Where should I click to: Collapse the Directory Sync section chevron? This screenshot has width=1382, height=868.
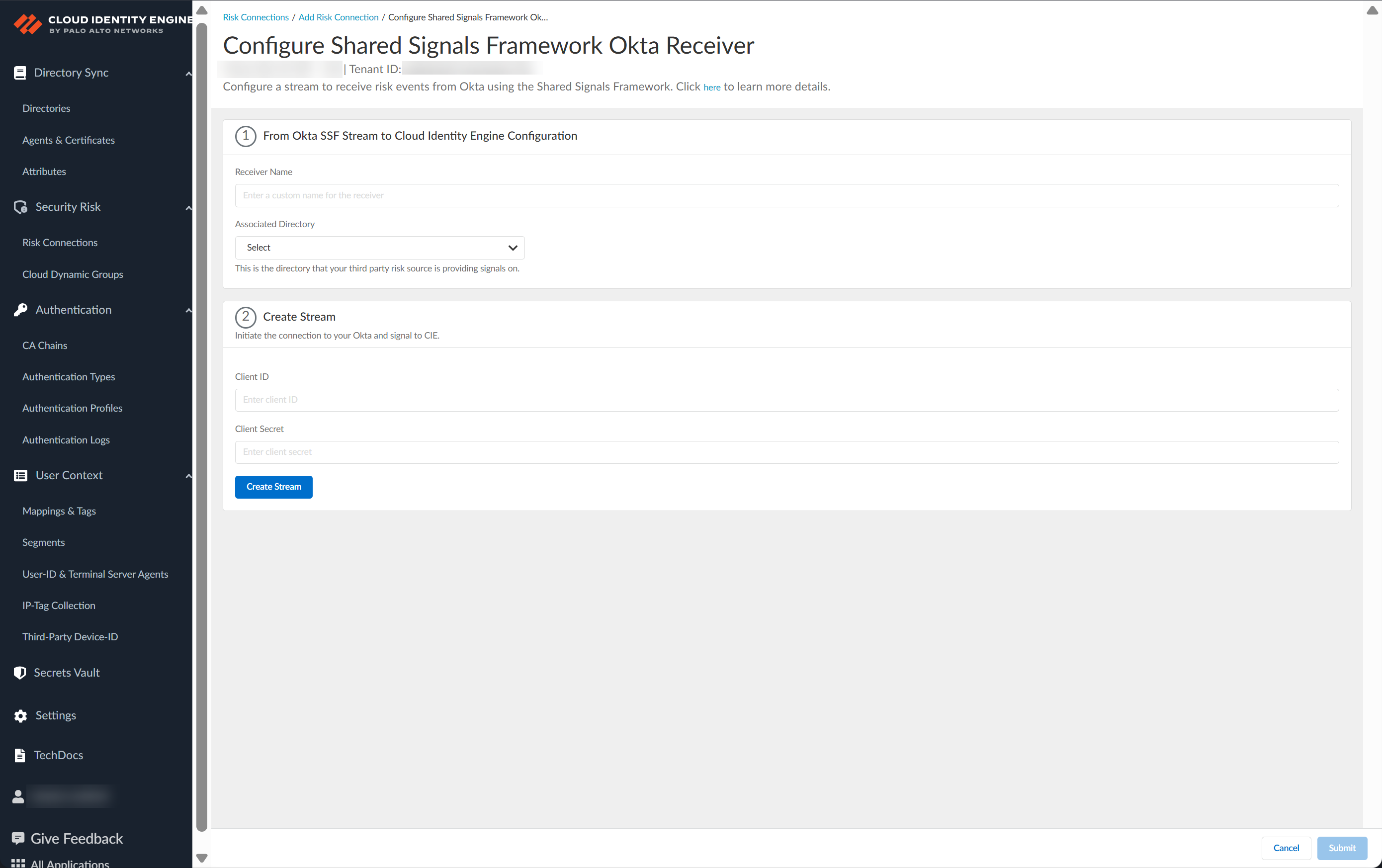pyautogui.click(x=188, y=74)
